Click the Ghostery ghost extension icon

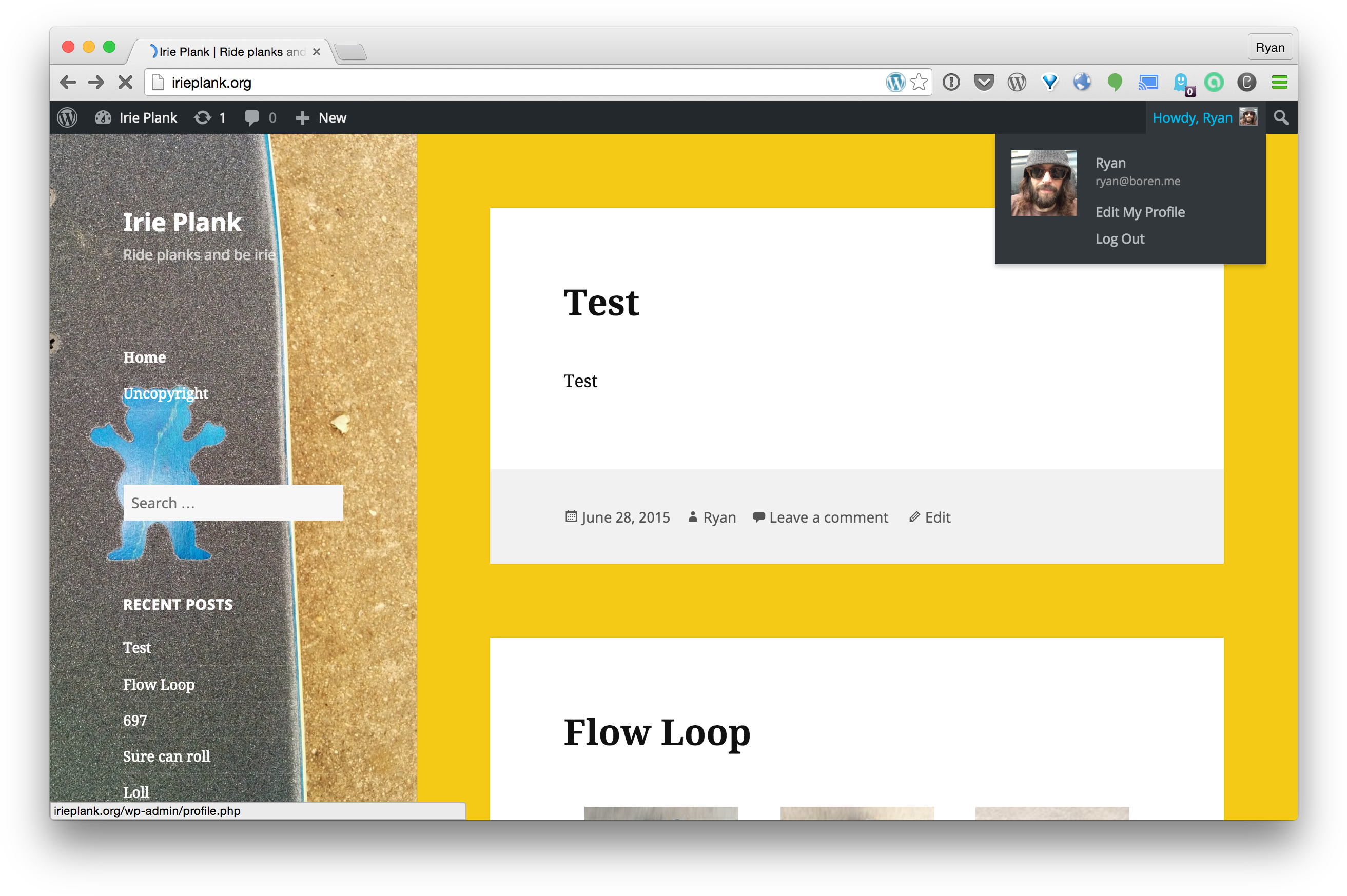pos(1181,82)
